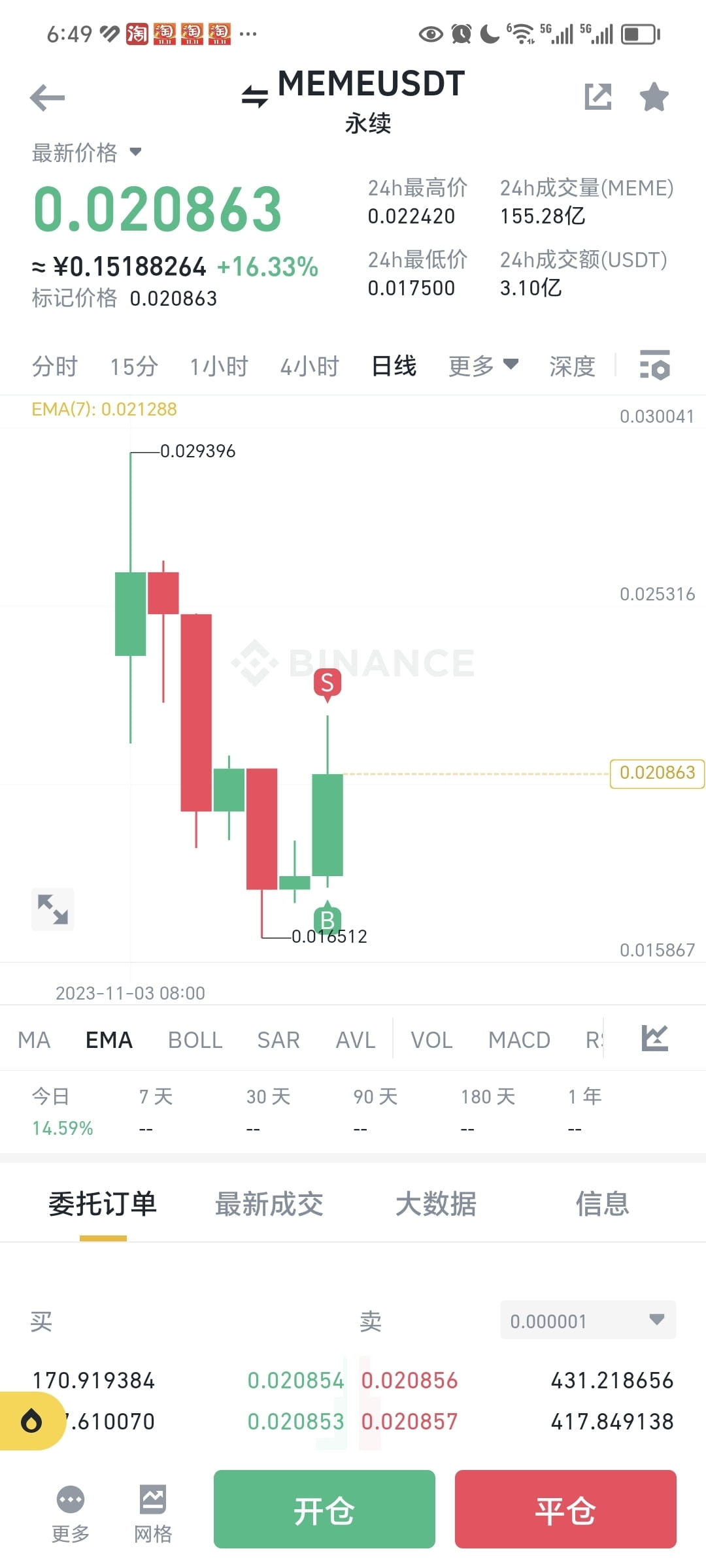This screenshot has width=706, height=1568.
Task: Toggle the SAR indicator
Action: [x=278, y=1039]
